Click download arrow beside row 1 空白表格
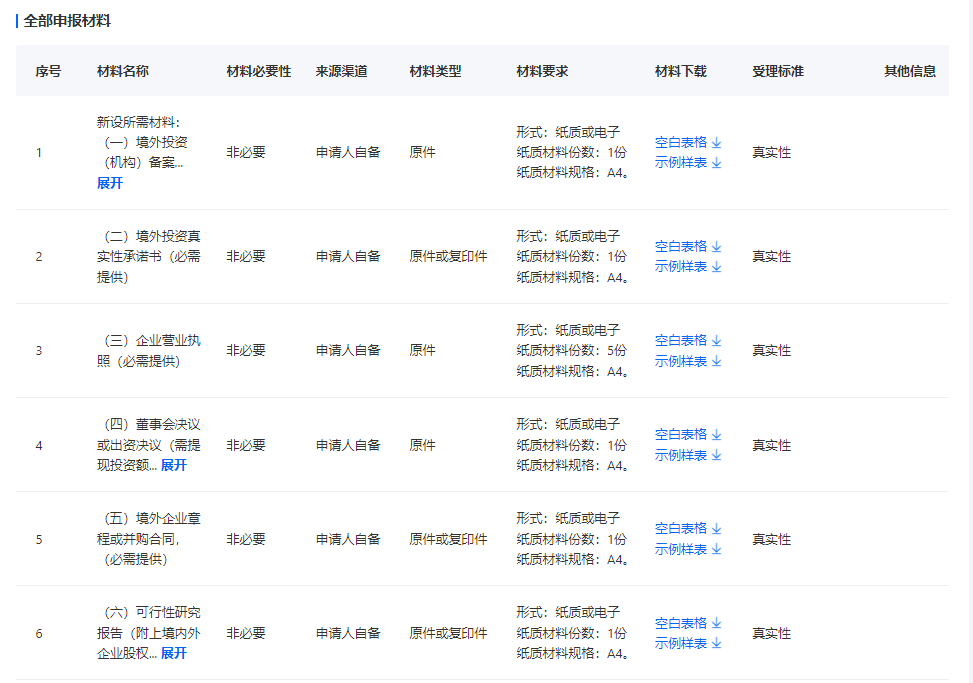The width and height of the screenshot is (973, 683). pyautogui.click(x=716, y=142)
